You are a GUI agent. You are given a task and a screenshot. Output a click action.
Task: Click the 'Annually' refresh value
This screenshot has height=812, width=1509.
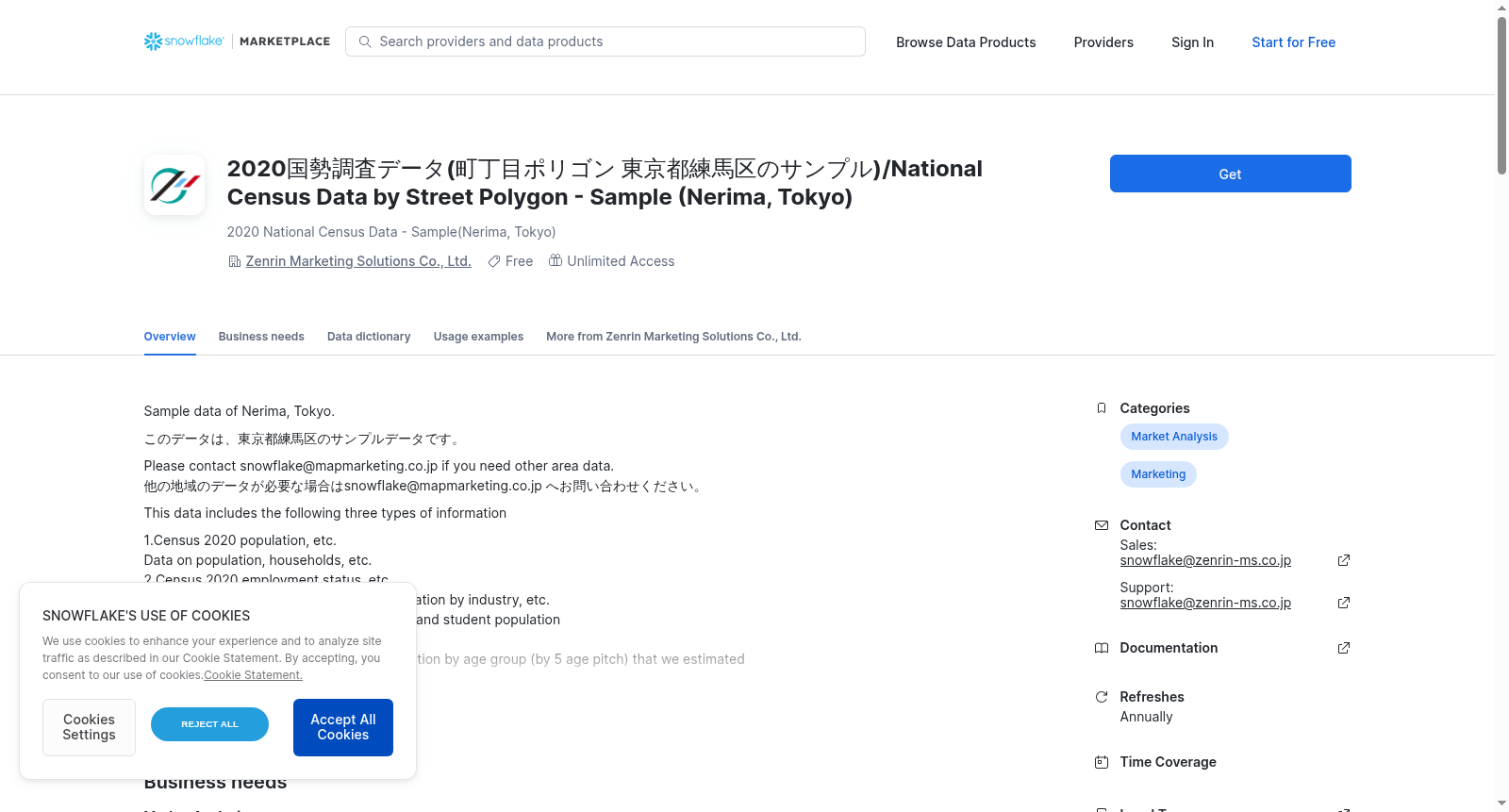tap(1146, 717)
